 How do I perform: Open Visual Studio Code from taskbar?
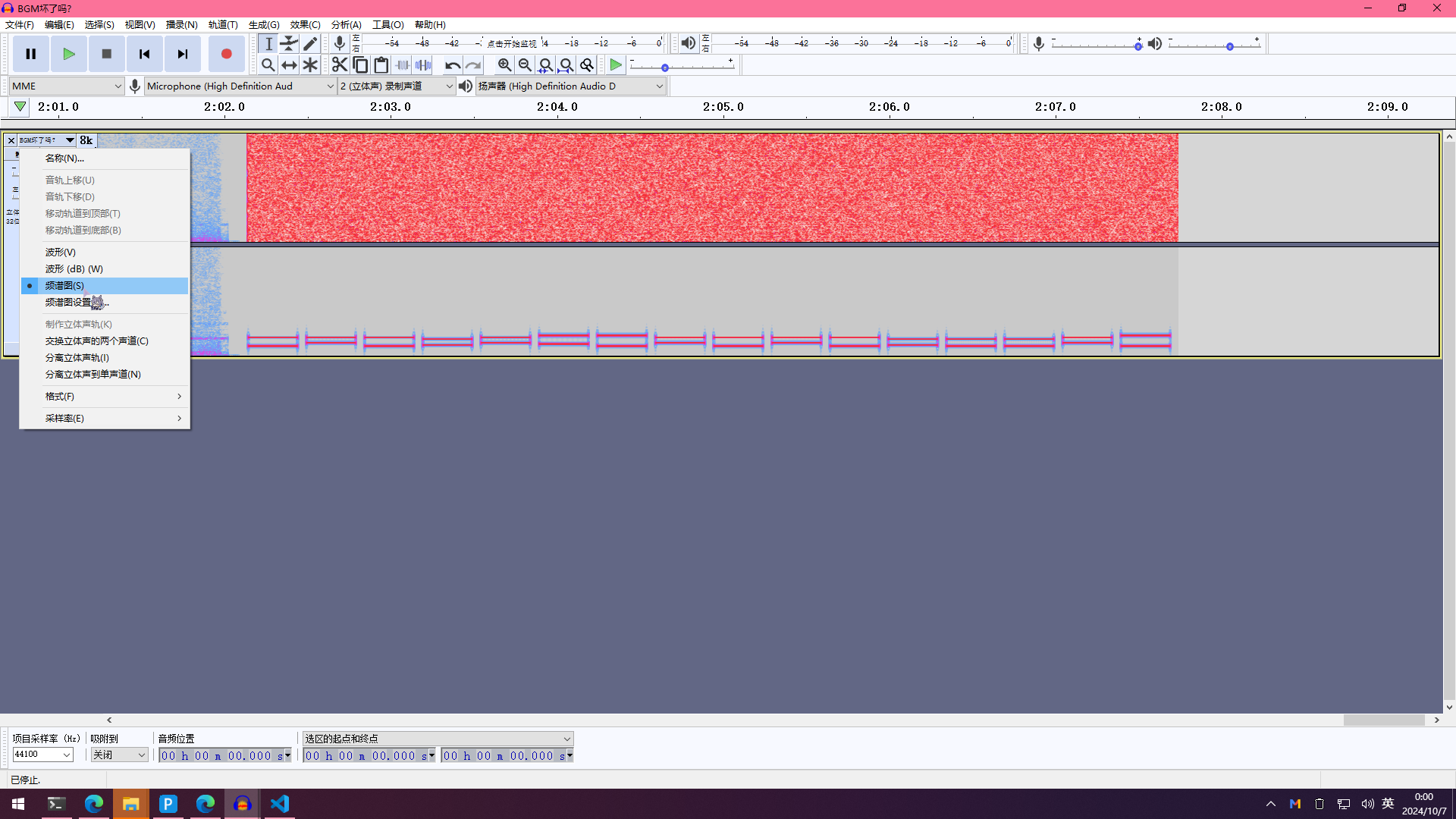click(280, 804)
